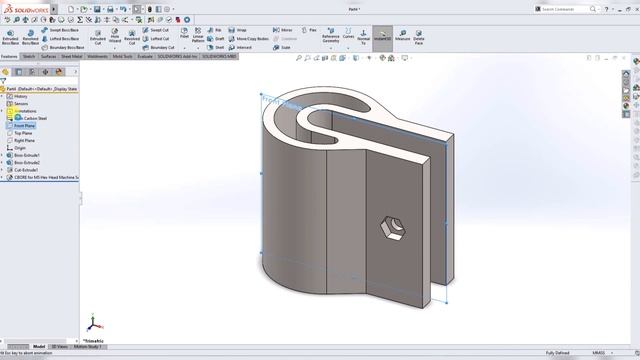Image resolution: width=640 pixels, height=360 pixels.
Task: Select the Intersect tool
Action: click(x=240, y=47)
